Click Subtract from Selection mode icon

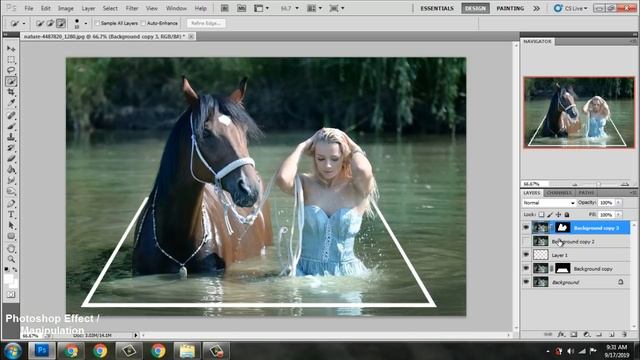(61, 24)
